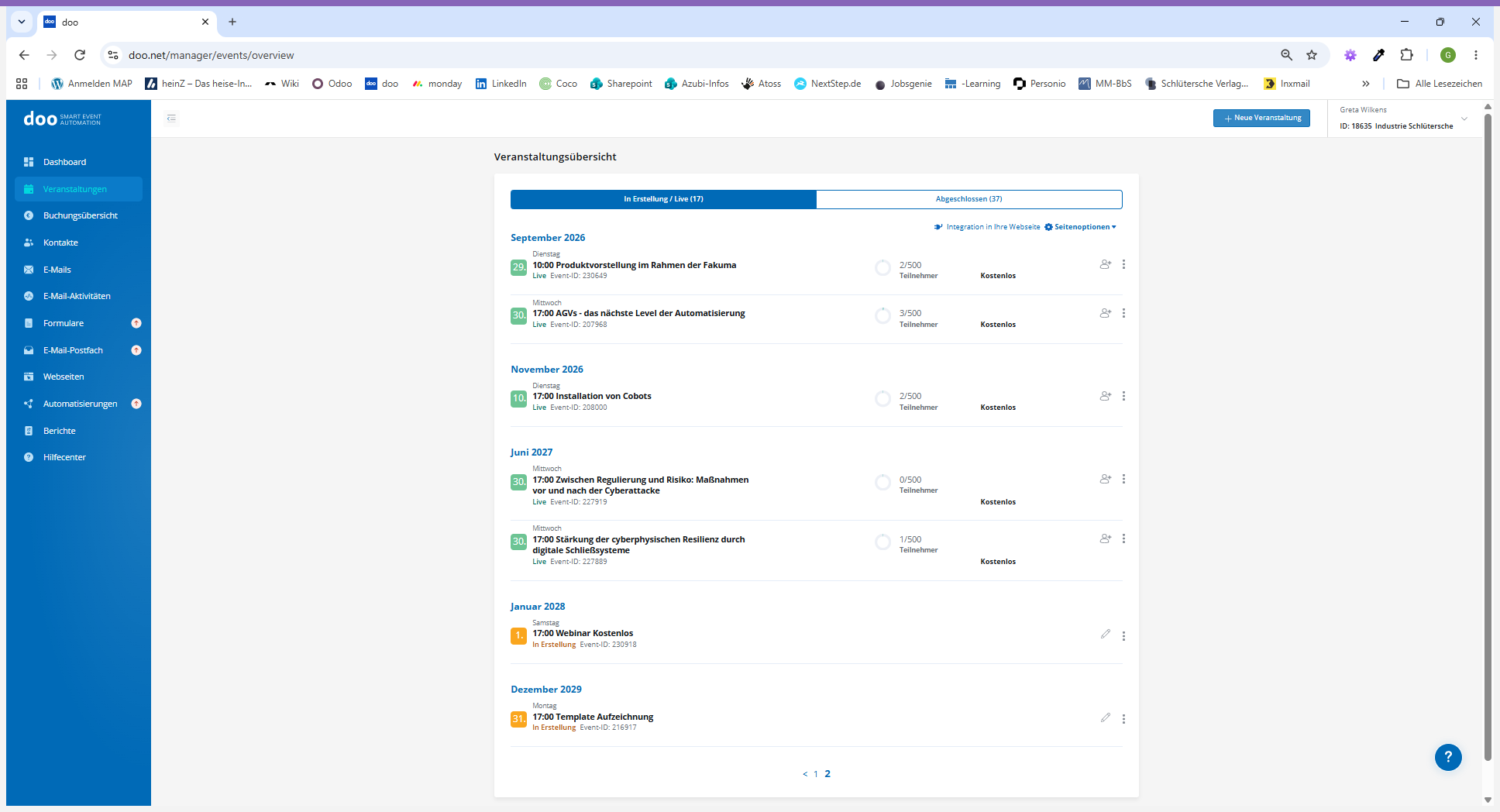
Task: Click the Buchungsübersicht sidebar icon
Action: point(29,215)
